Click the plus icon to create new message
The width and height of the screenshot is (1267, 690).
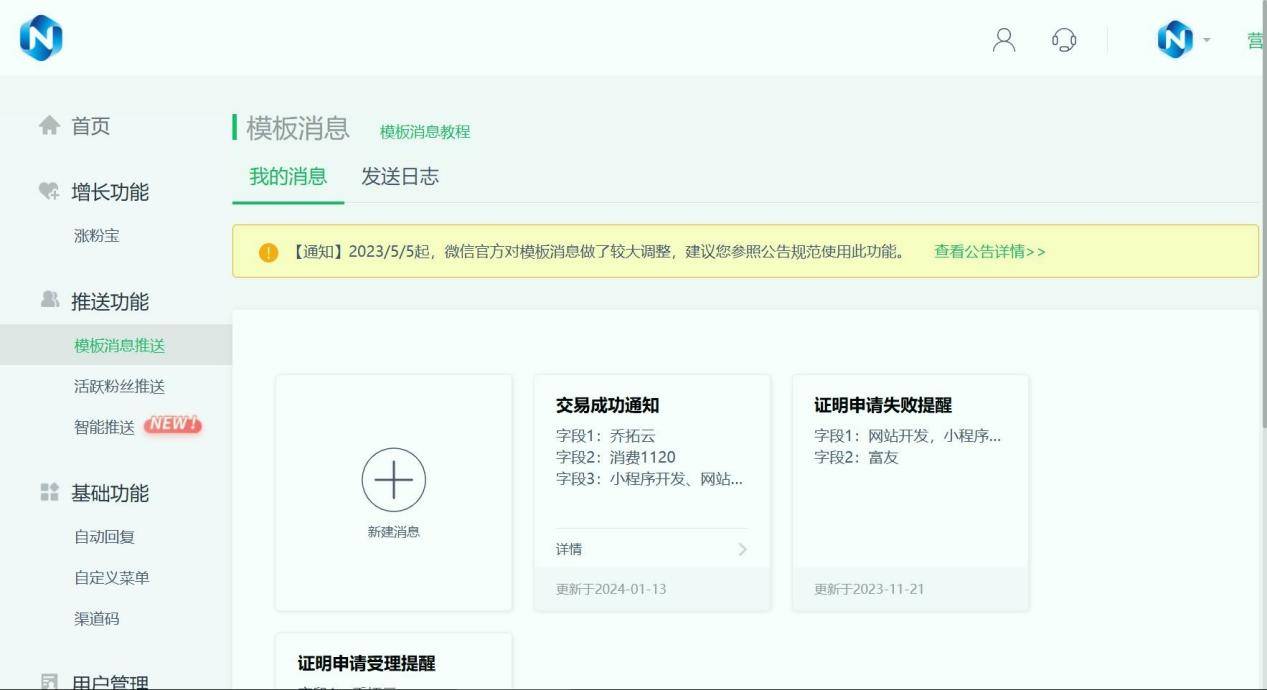[393, 480]
